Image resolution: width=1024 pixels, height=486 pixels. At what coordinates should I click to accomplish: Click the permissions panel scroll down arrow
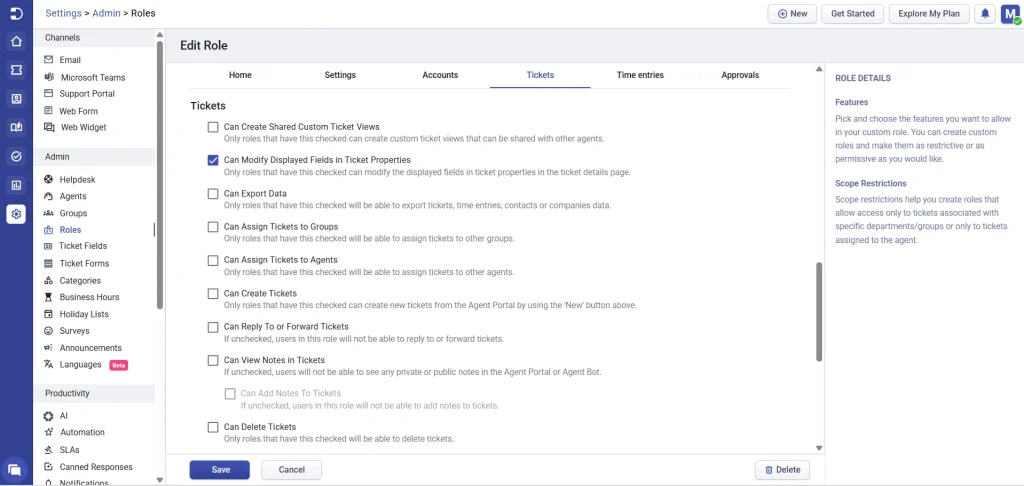click(819, 448)
